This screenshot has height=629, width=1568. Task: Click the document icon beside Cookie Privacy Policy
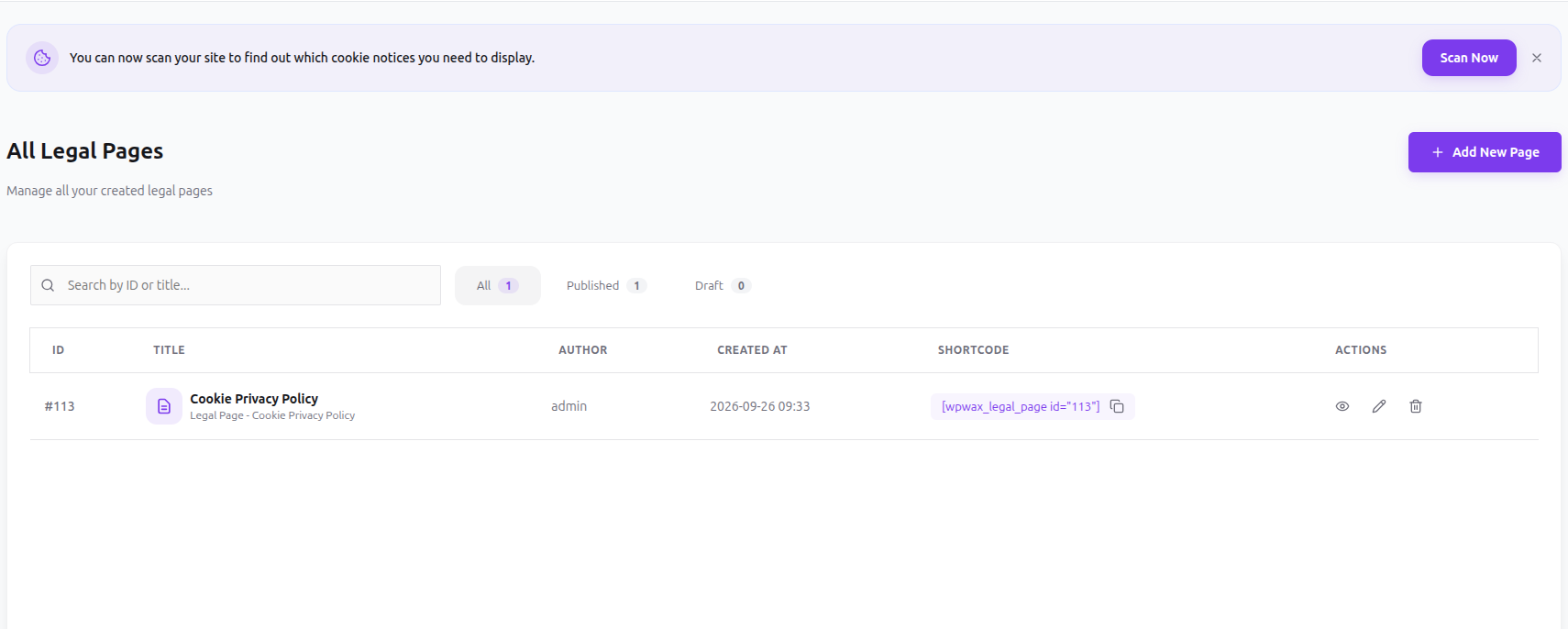point(164,406)
